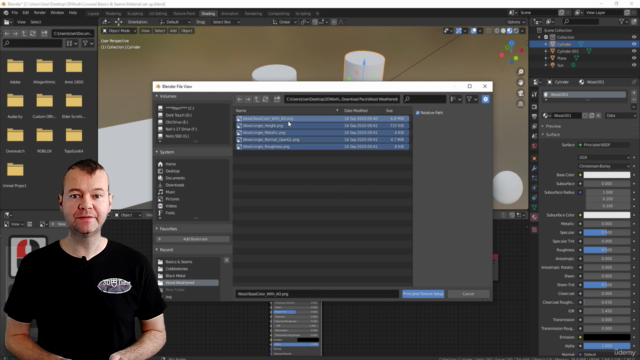
Task: Open the Render menu
Action: point(40,13)
